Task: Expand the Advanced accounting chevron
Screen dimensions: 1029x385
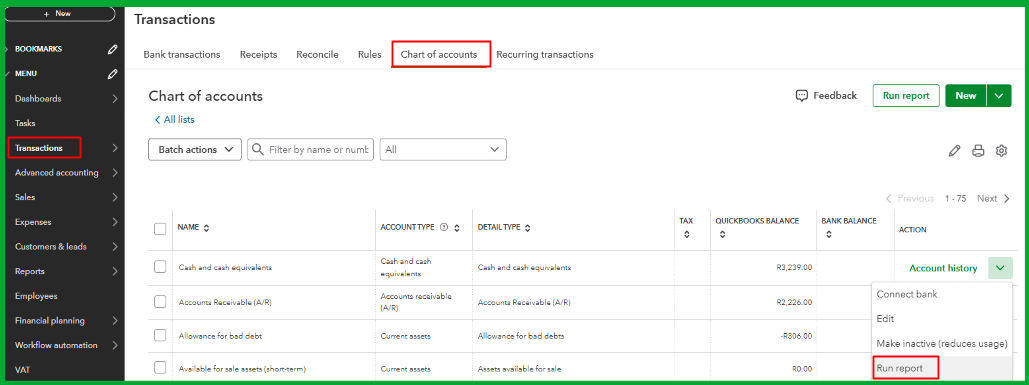Action: coord(115,173)
